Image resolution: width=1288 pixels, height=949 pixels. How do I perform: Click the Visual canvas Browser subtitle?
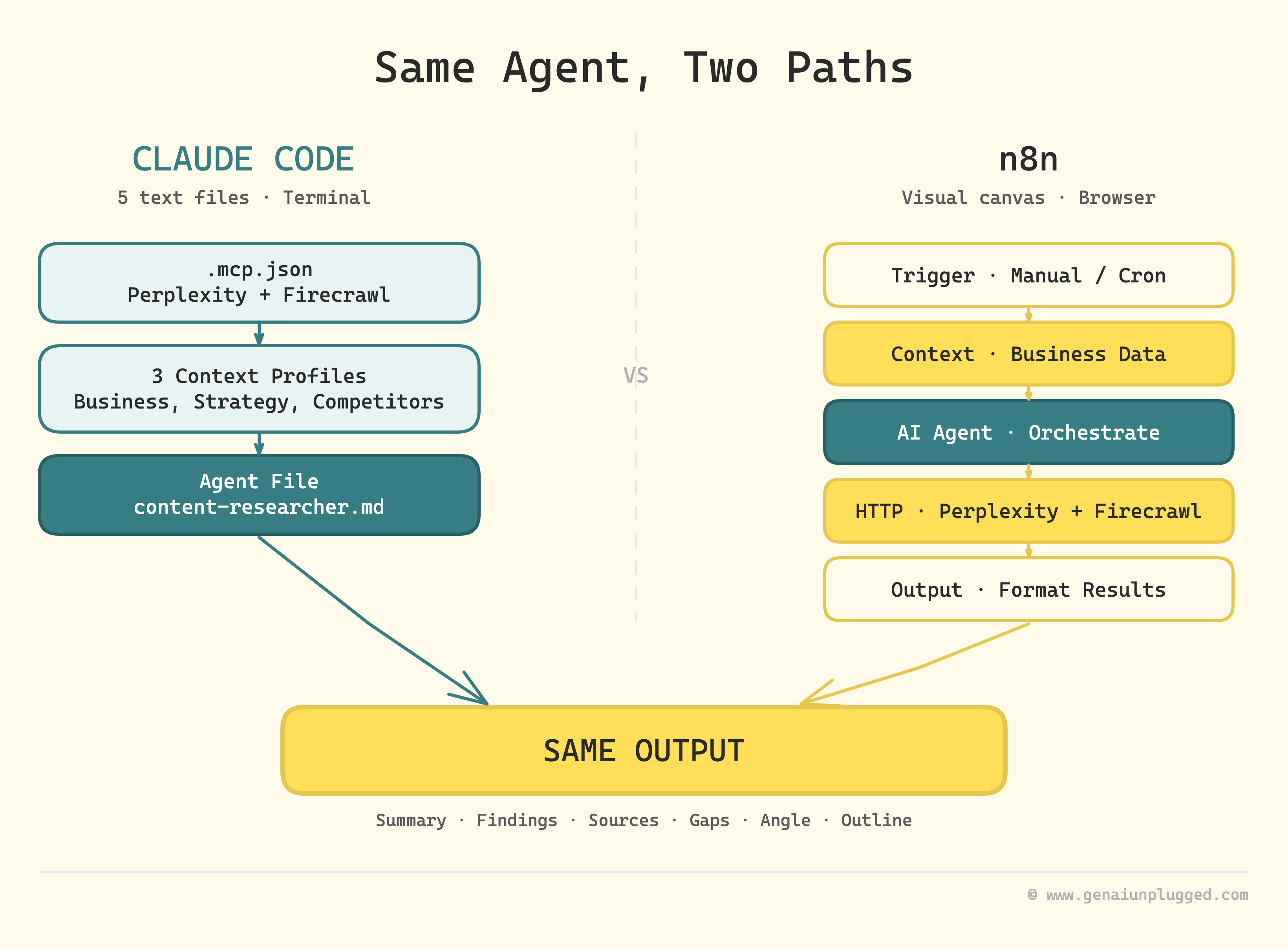tap(1028, 198)
